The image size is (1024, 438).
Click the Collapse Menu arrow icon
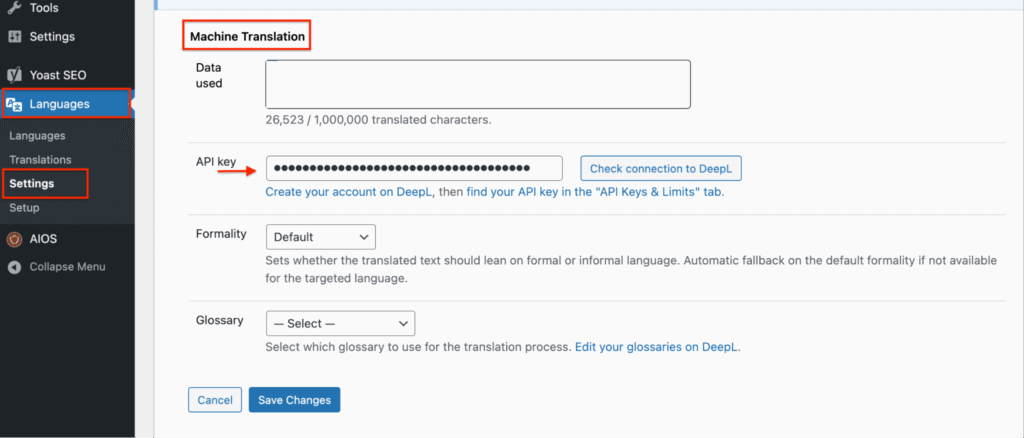coord(14,267)
